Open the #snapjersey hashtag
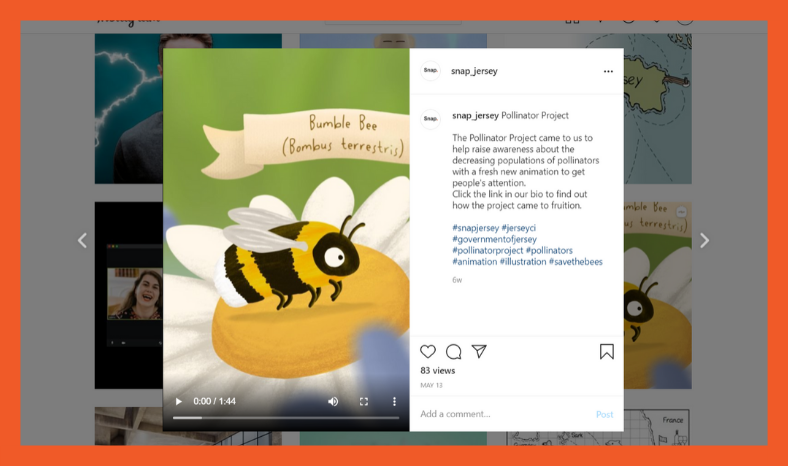Image resolution: width=788 pixels, height=466 pixels. (x=475, y=228)
